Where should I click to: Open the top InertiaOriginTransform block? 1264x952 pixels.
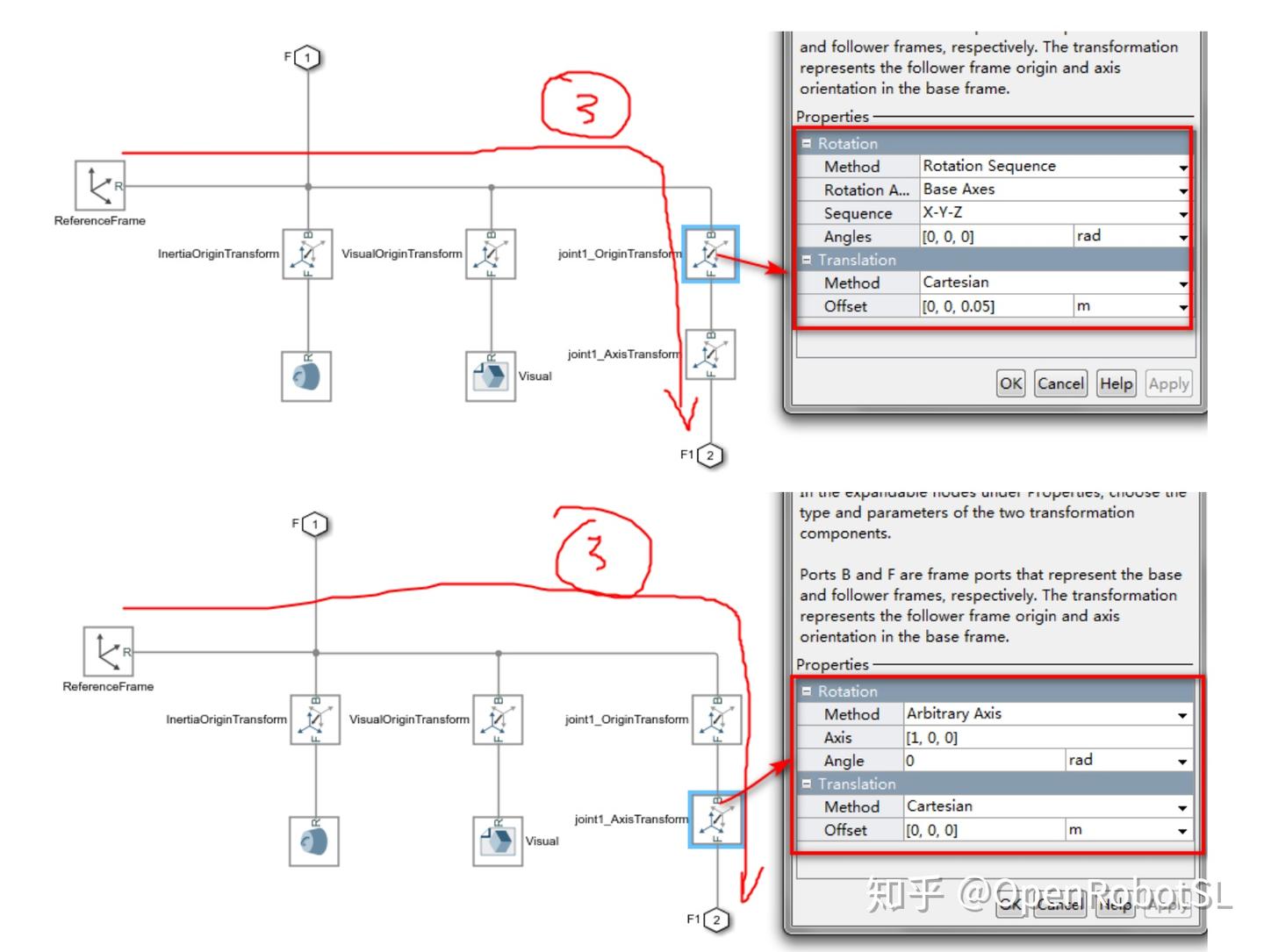pos(307,254)
